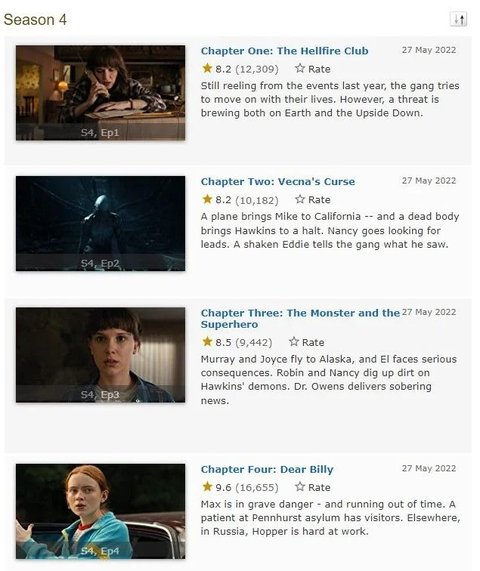Click the Rate star for Chapter One
Screen dimensions: 480x571
tap(300, 68)
